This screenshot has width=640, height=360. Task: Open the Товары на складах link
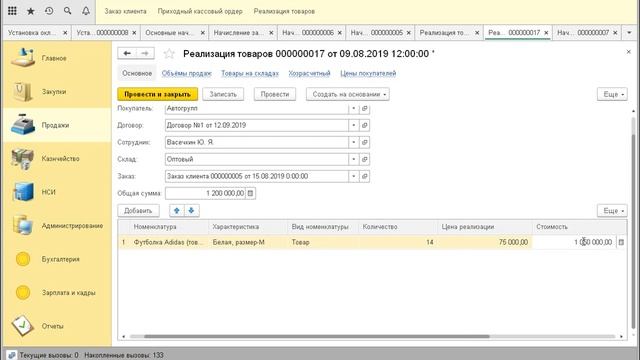[250, 73]
